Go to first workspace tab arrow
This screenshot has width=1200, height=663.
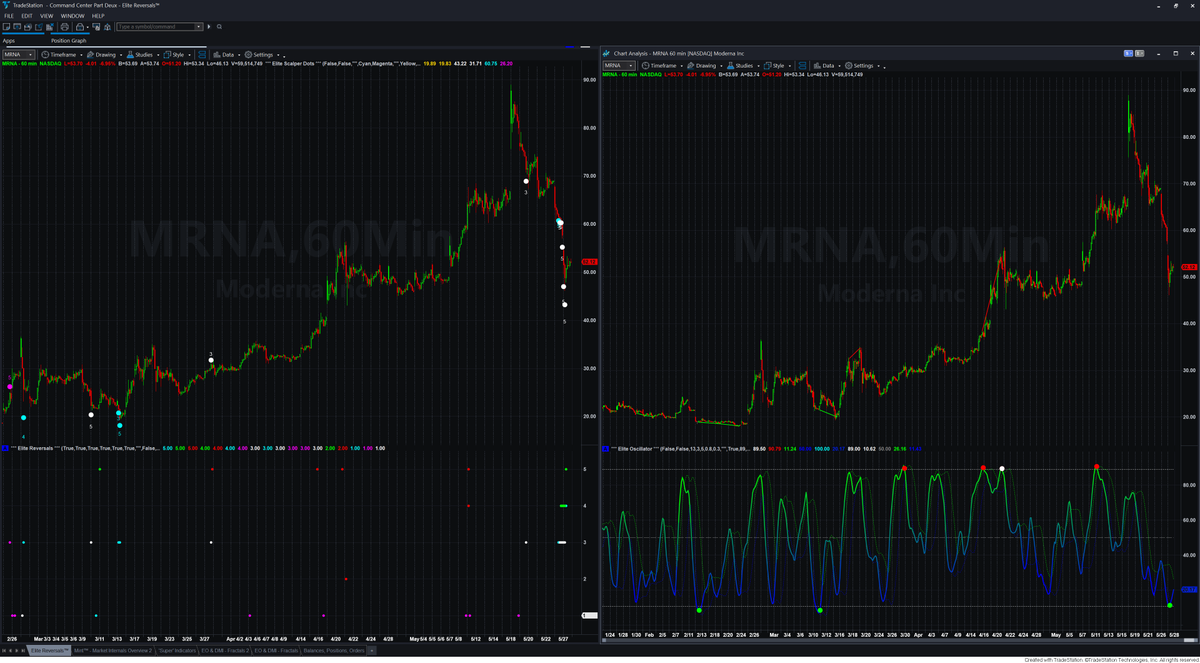(x=4, y=651)
